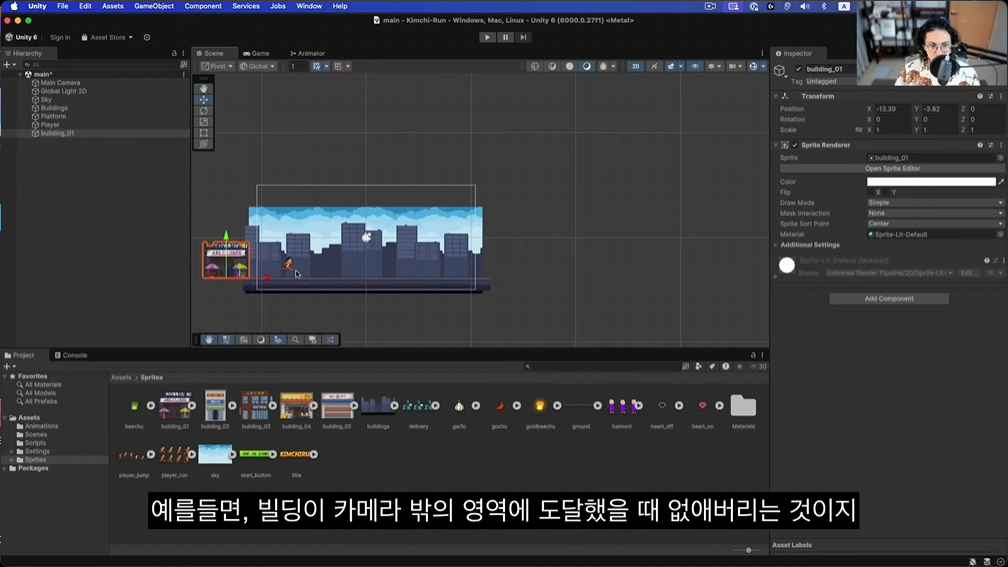Click the Step frame button
Viewport: 1008px width, 567px height.
(523, 37)
